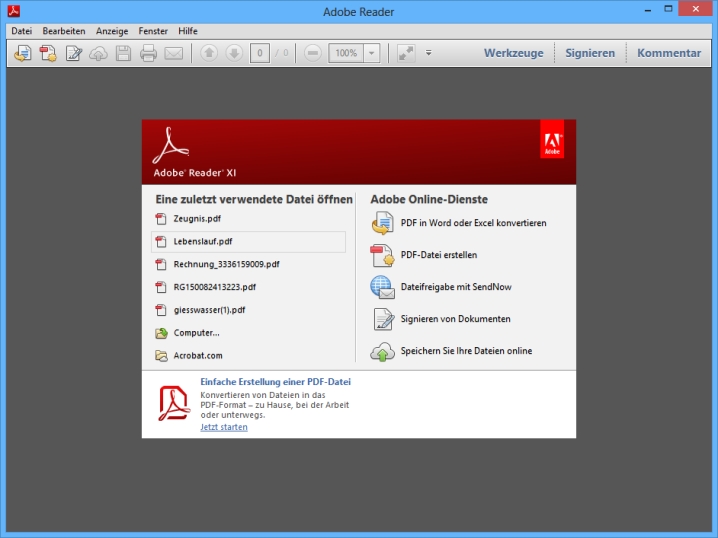718x538 pixels.
Task: Browse files via Computer... entry
Action: [196, 332]
